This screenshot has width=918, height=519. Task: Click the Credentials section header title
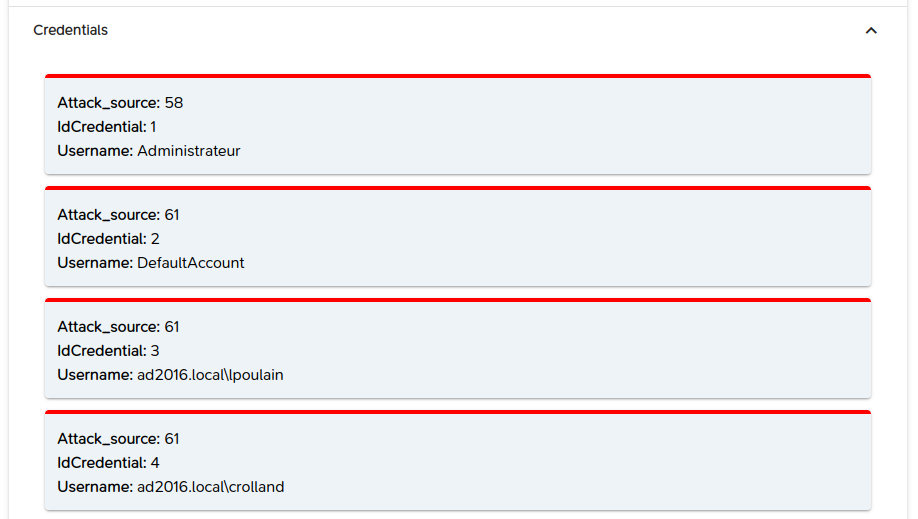(70, 30)
